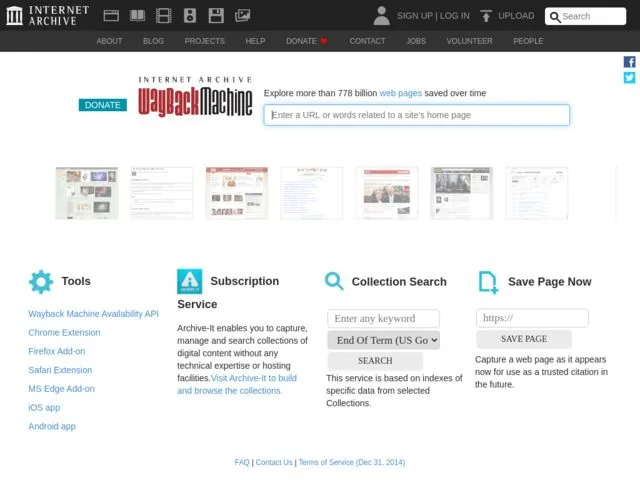This screenshot has height=480, width=640.
Task: Open the FAQ footer link
Action: click(242, 462)
